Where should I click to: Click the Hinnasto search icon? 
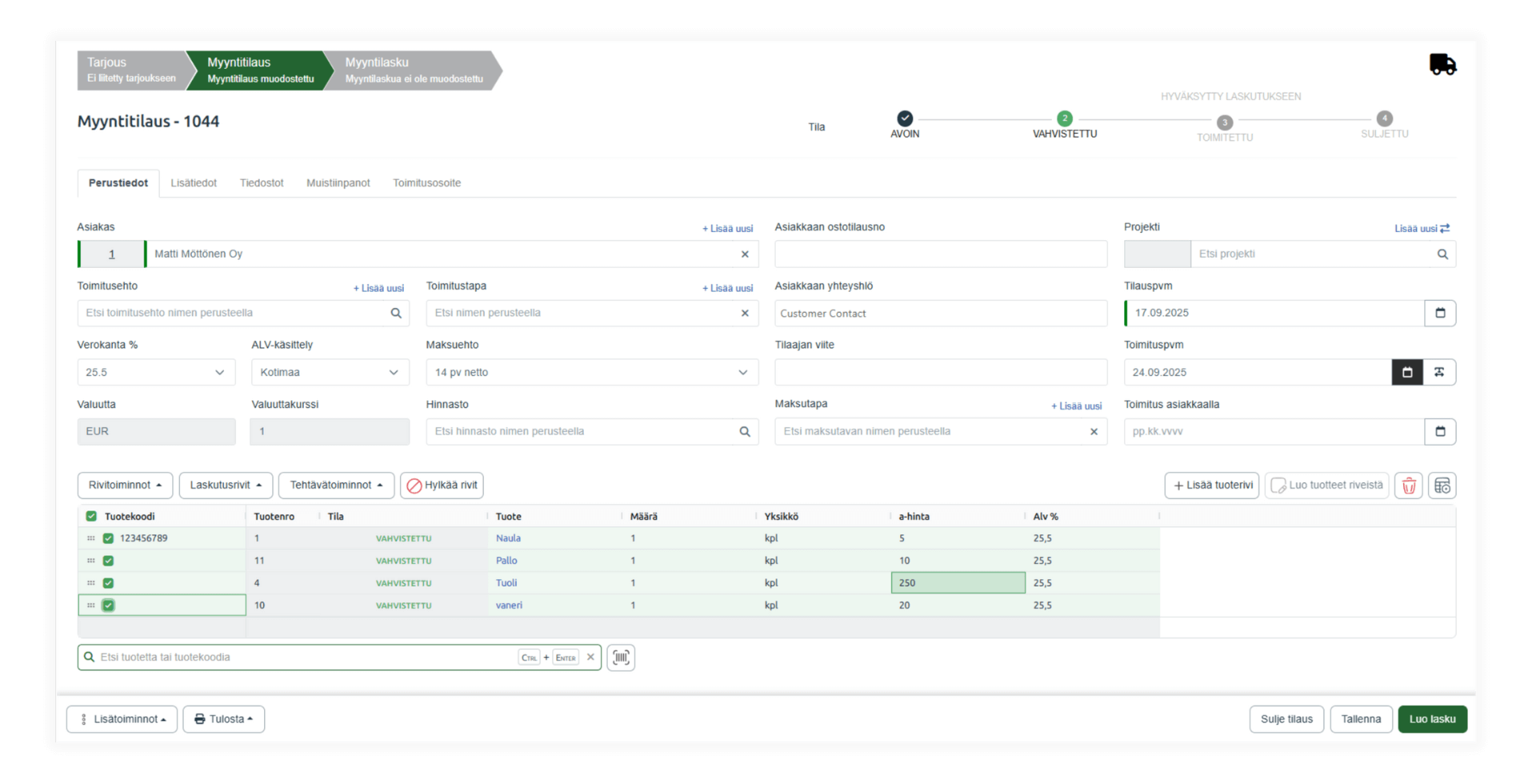[745, 431]
